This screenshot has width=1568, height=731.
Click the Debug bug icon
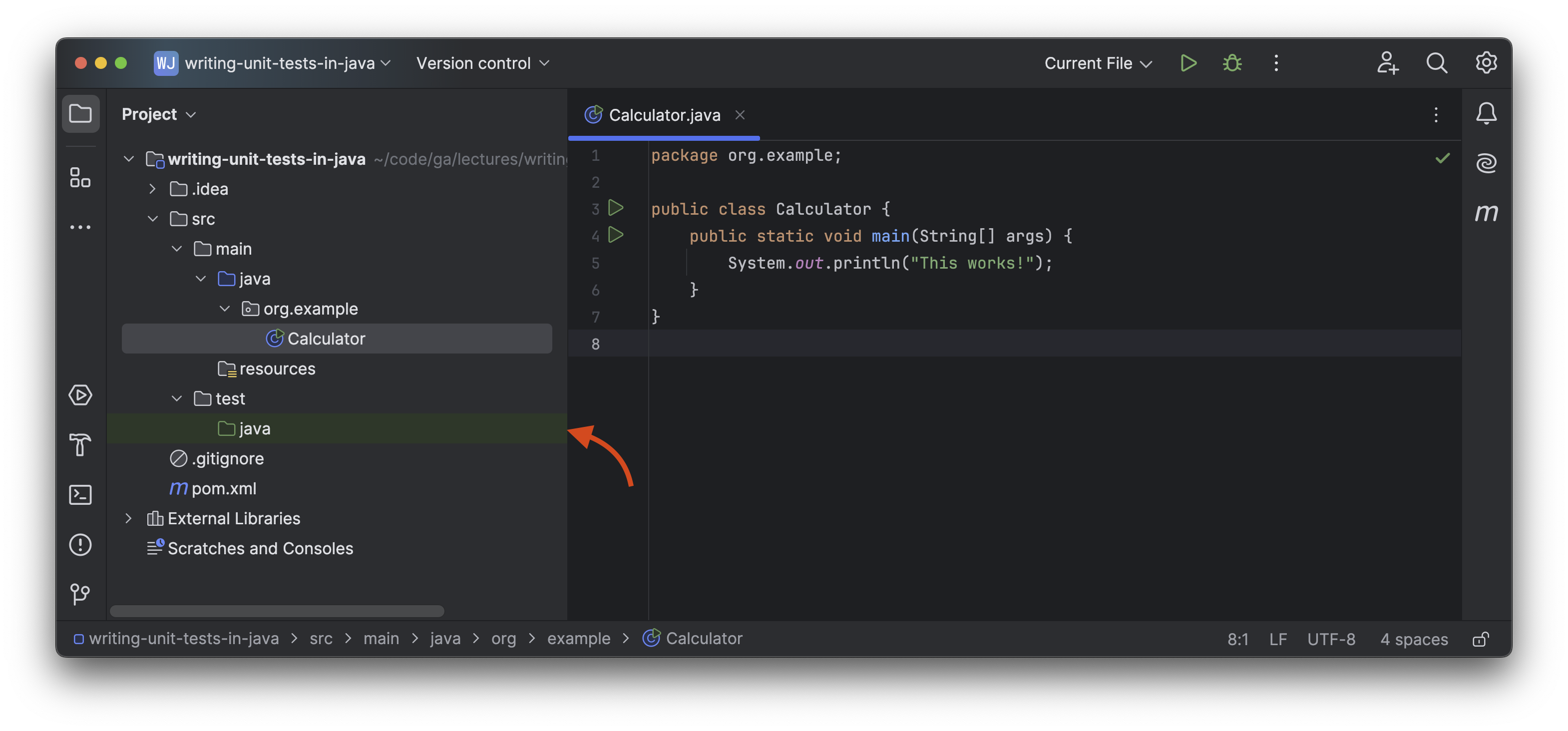point(1232,63)
